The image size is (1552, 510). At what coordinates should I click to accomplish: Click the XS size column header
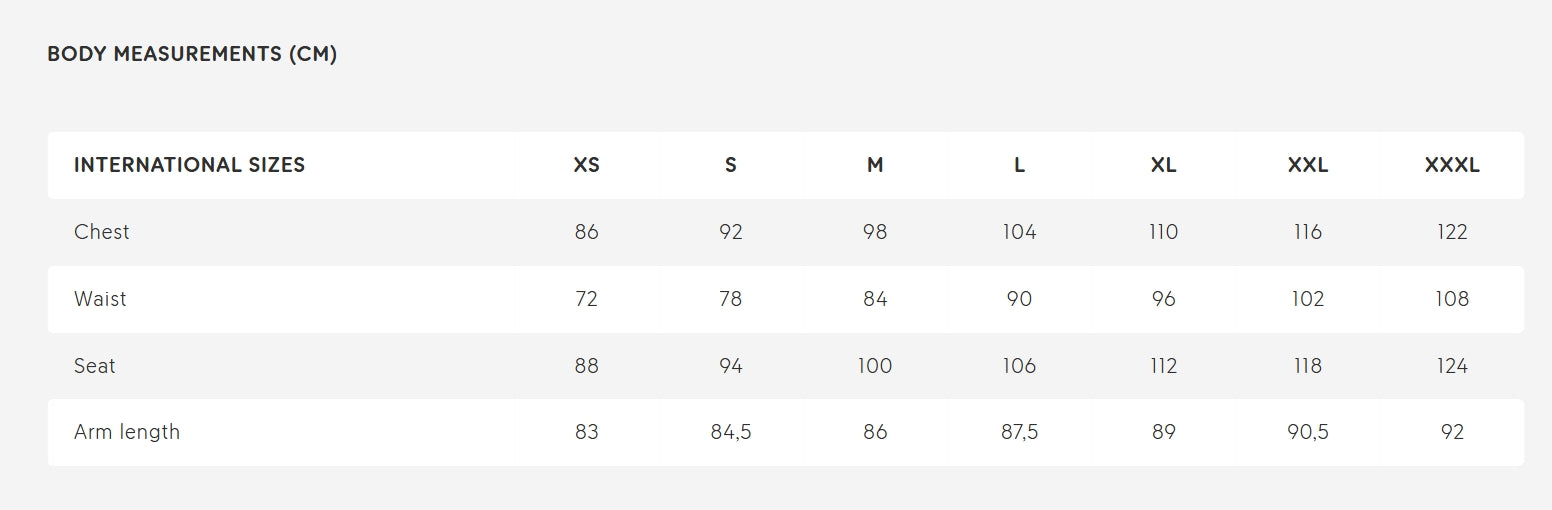click(x=587, y=165)
